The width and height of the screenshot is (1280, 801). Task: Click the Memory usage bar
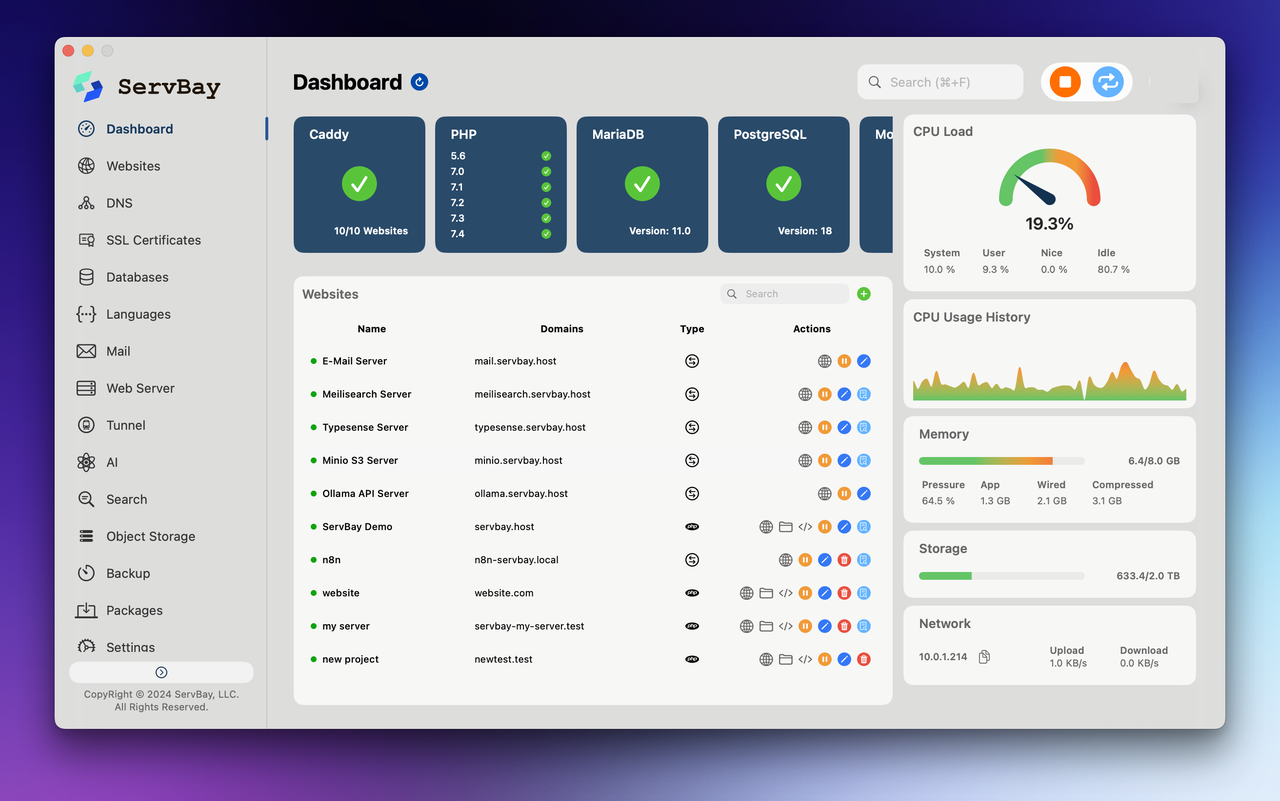tap(1001, 461)
